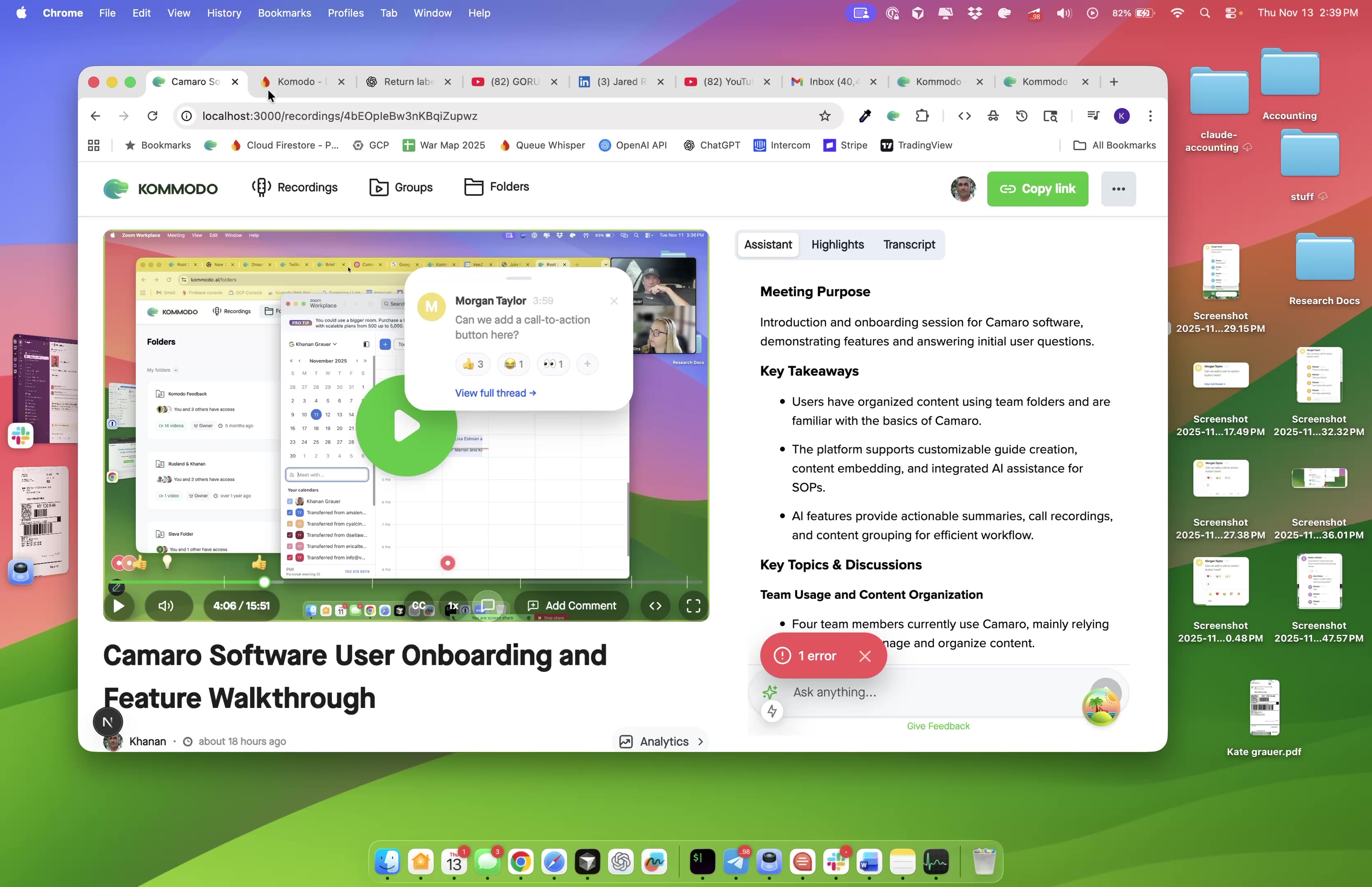The image size is (1372, 887).
Task: Open the Groups page
Action: 401,187
